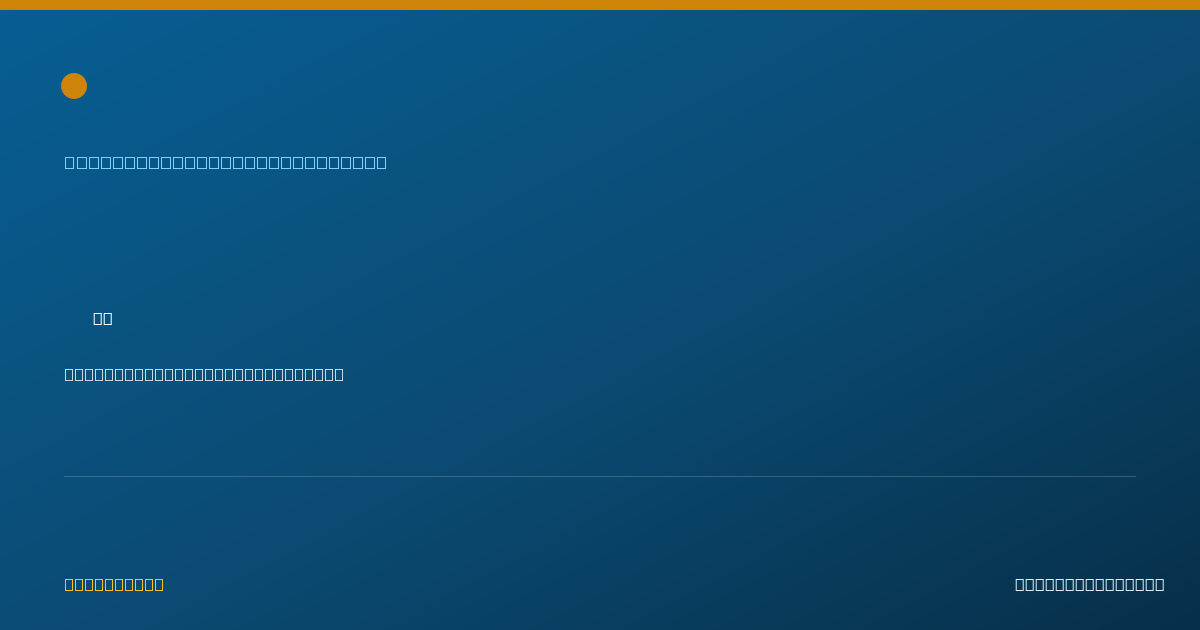
Task: Click the first character of right footer text
Action: (1020, 584)
